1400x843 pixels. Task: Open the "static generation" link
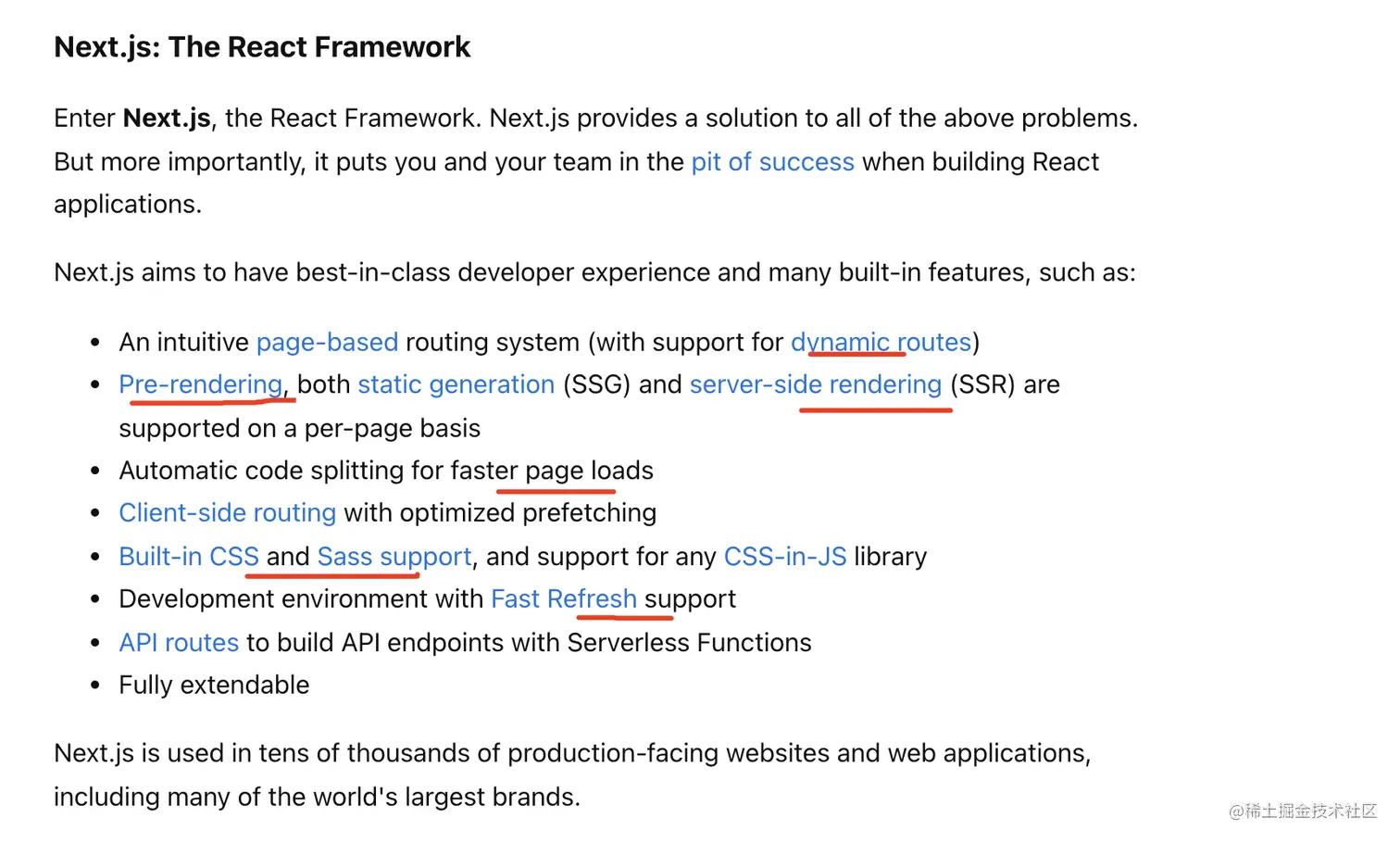pos(456,384)
